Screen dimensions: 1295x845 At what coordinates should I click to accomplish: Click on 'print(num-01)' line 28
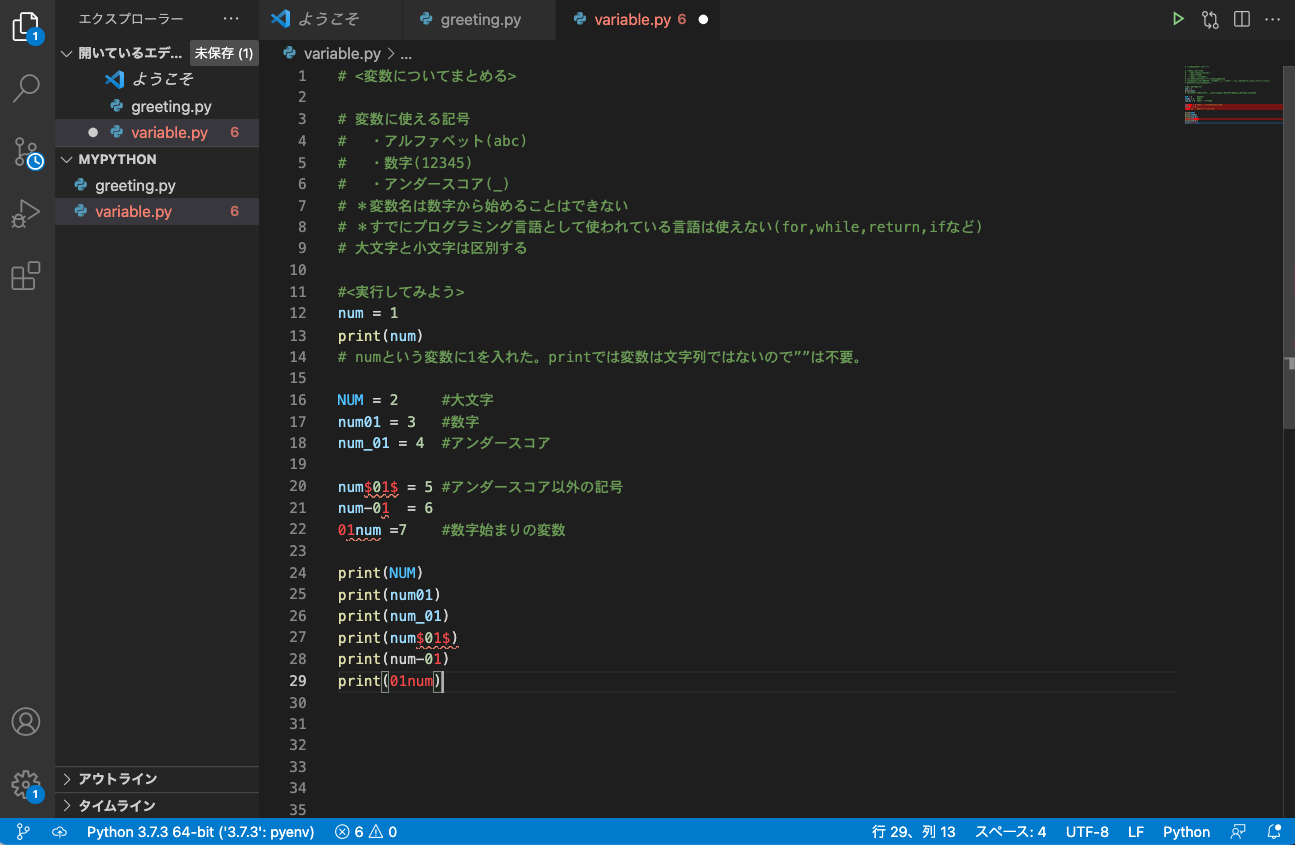[x=394, y=659]
